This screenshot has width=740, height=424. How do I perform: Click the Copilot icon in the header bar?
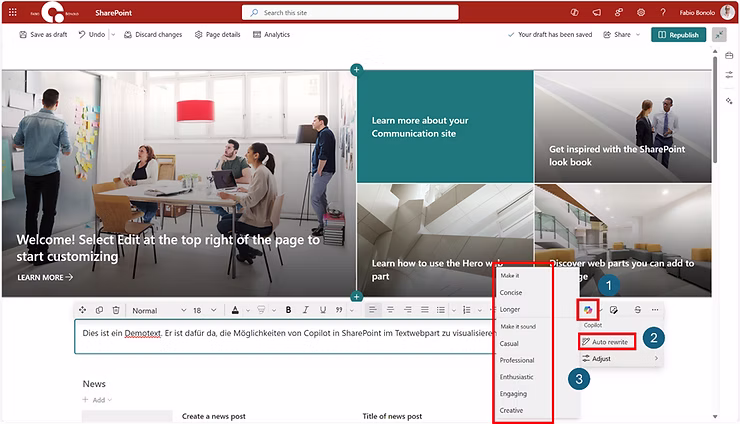[x=574, y=13]
